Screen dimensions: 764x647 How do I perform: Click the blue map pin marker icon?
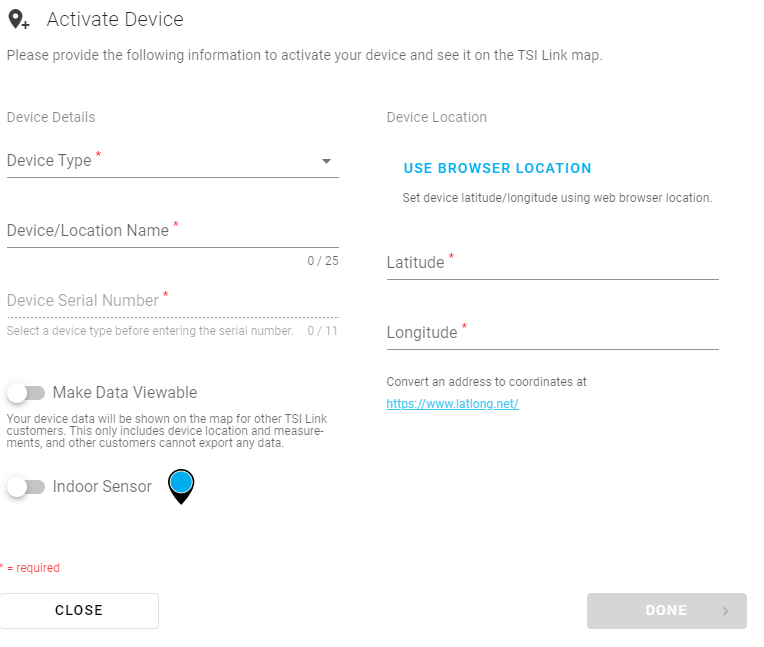click(181, 485)
